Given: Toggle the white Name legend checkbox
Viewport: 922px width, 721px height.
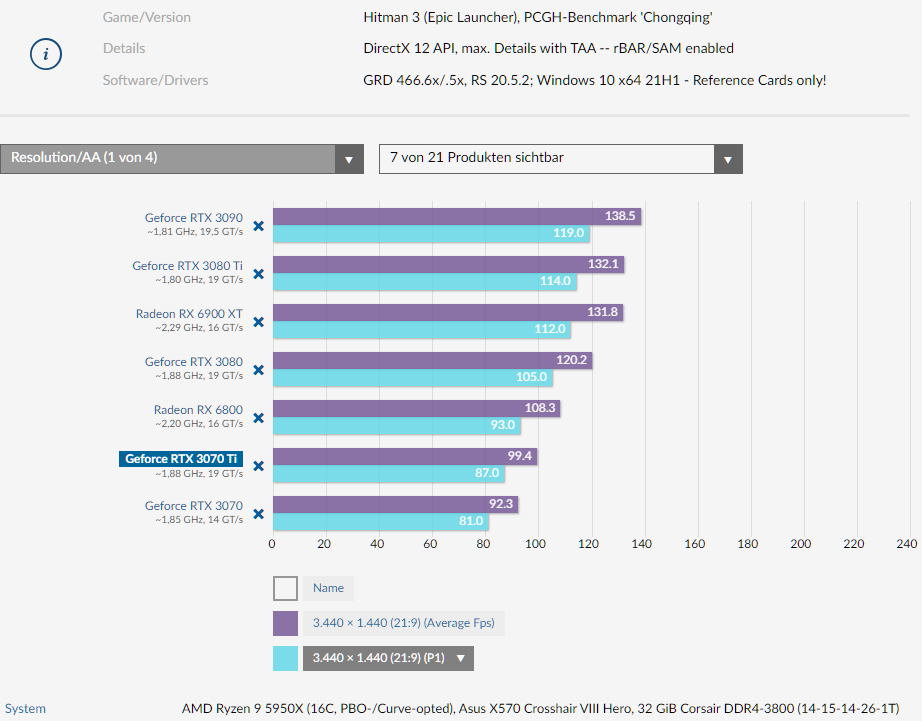Looking at the screenshot, I should point(285,588).
